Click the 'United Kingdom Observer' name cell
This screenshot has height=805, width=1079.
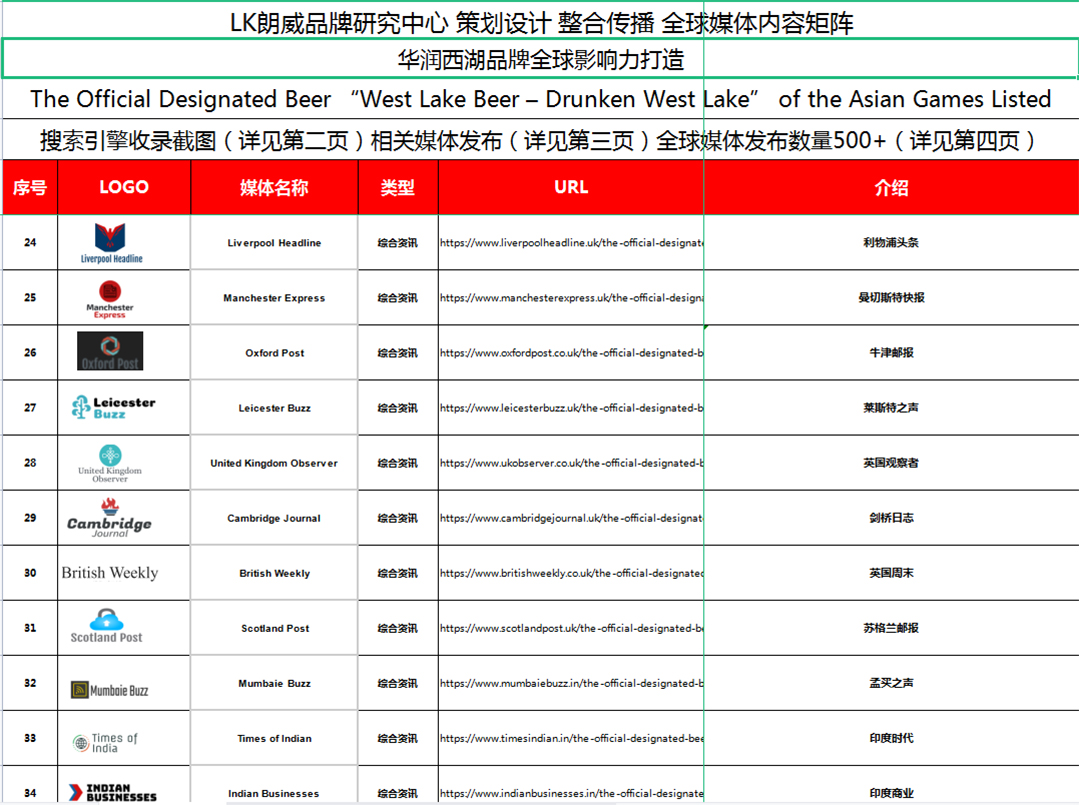pos(274,463)
